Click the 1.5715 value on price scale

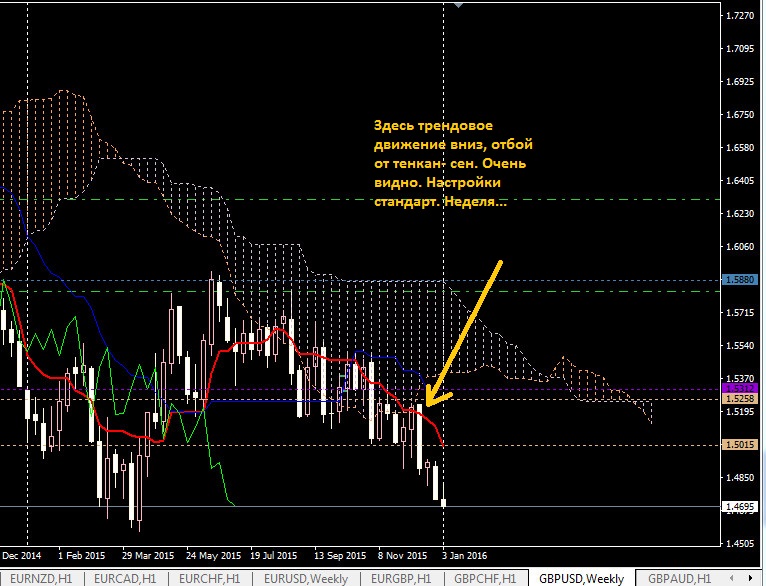pos(740,312)
